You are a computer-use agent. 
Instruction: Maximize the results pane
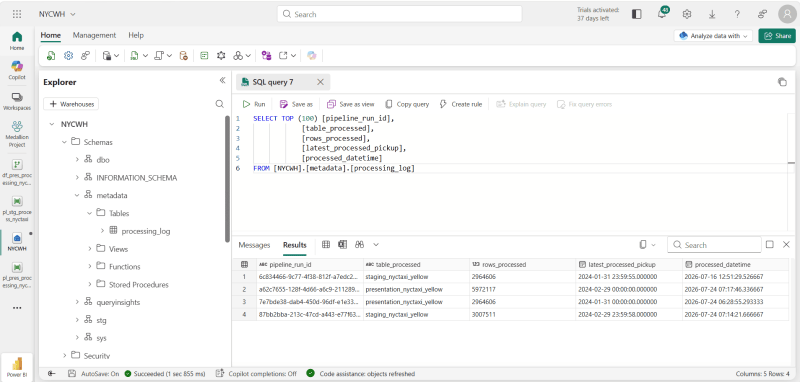point(770,245)
